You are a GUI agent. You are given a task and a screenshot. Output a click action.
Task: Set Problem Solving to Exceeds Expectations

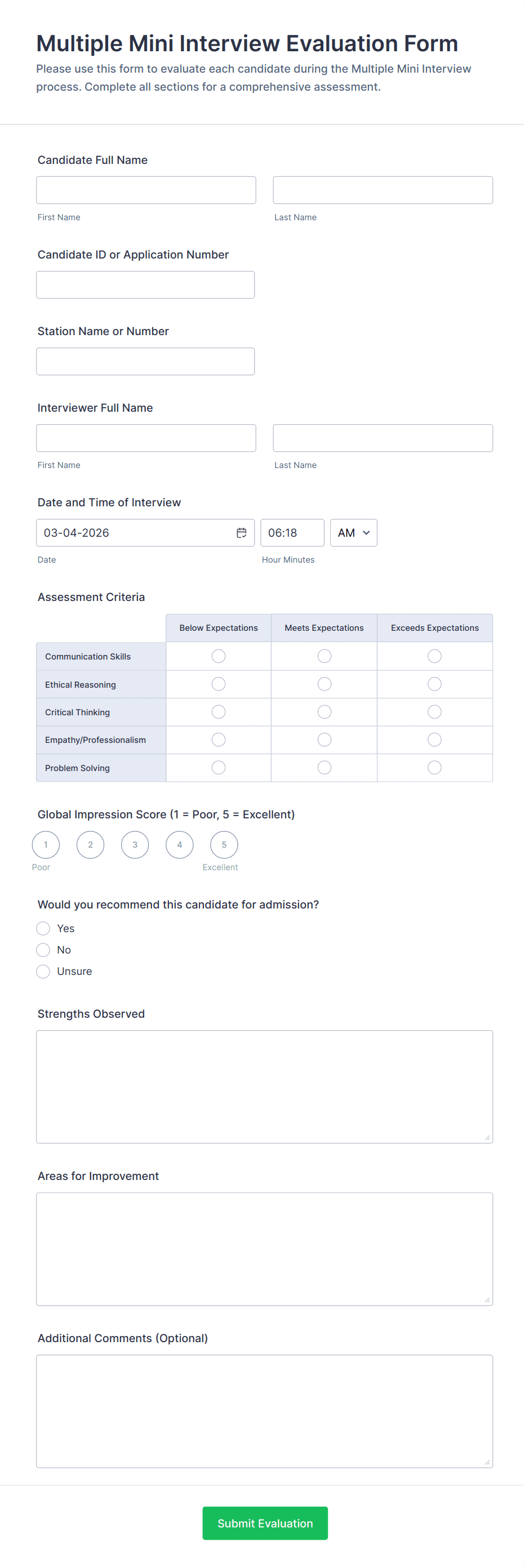pyautogui.click(x=434, y=768)
